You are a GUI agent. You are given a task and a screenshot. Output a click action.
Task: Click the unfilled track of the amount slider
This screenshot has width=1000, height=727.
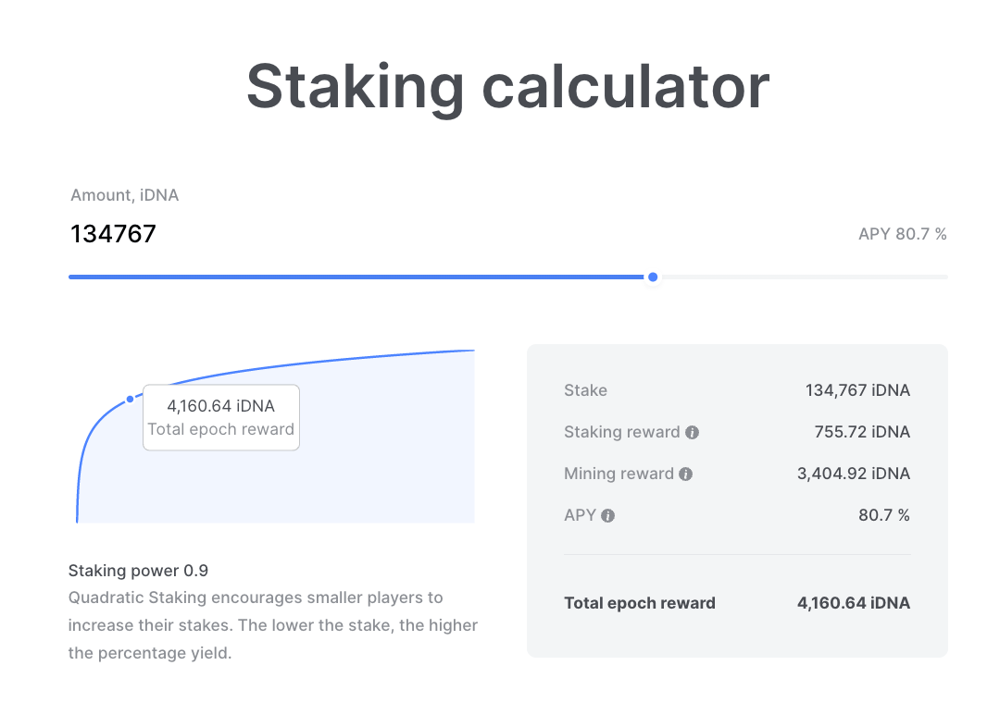coord(800,277)
